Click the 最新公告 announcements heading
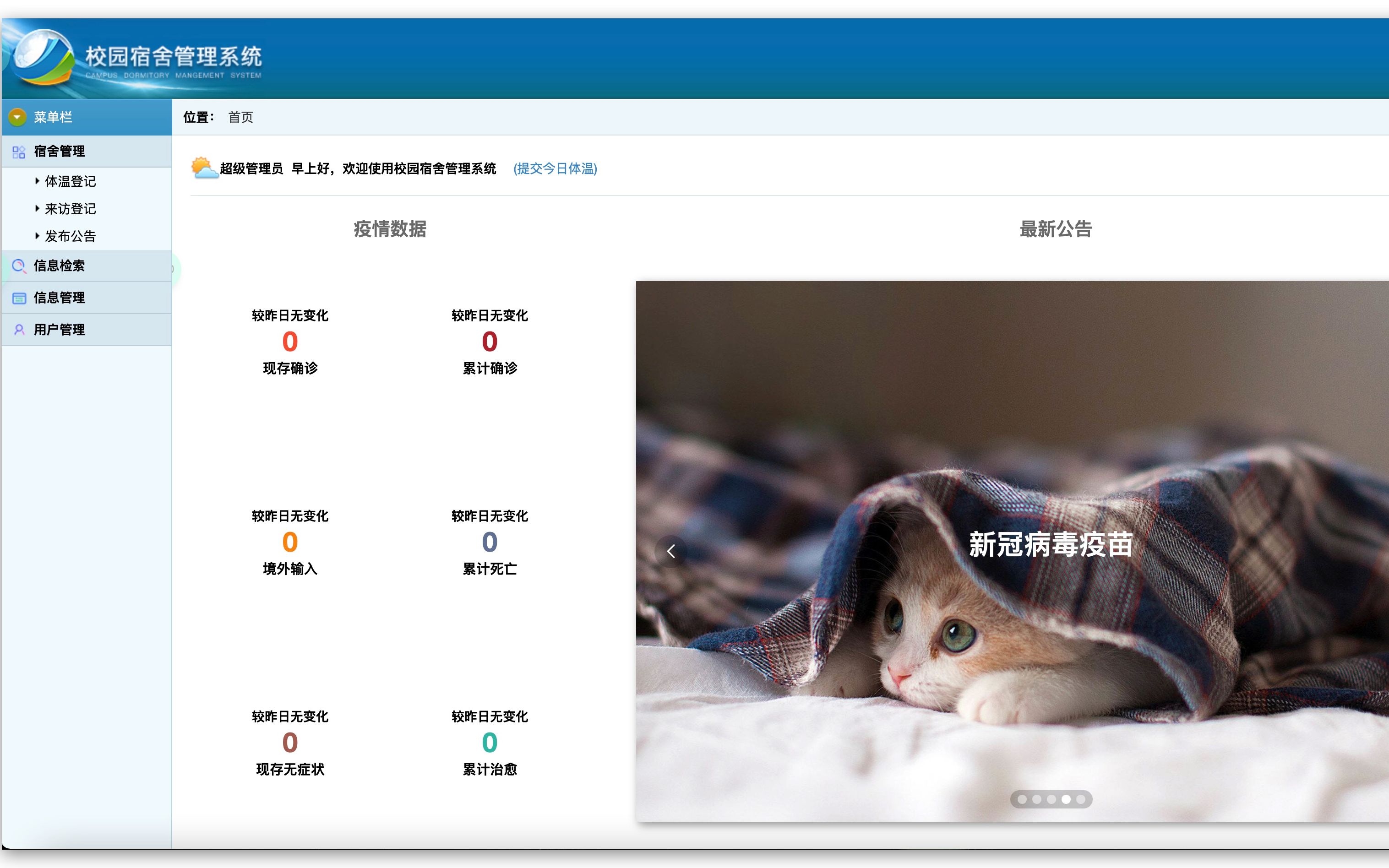Screen dimensions: 1389x868 (x=1056, y=229)
